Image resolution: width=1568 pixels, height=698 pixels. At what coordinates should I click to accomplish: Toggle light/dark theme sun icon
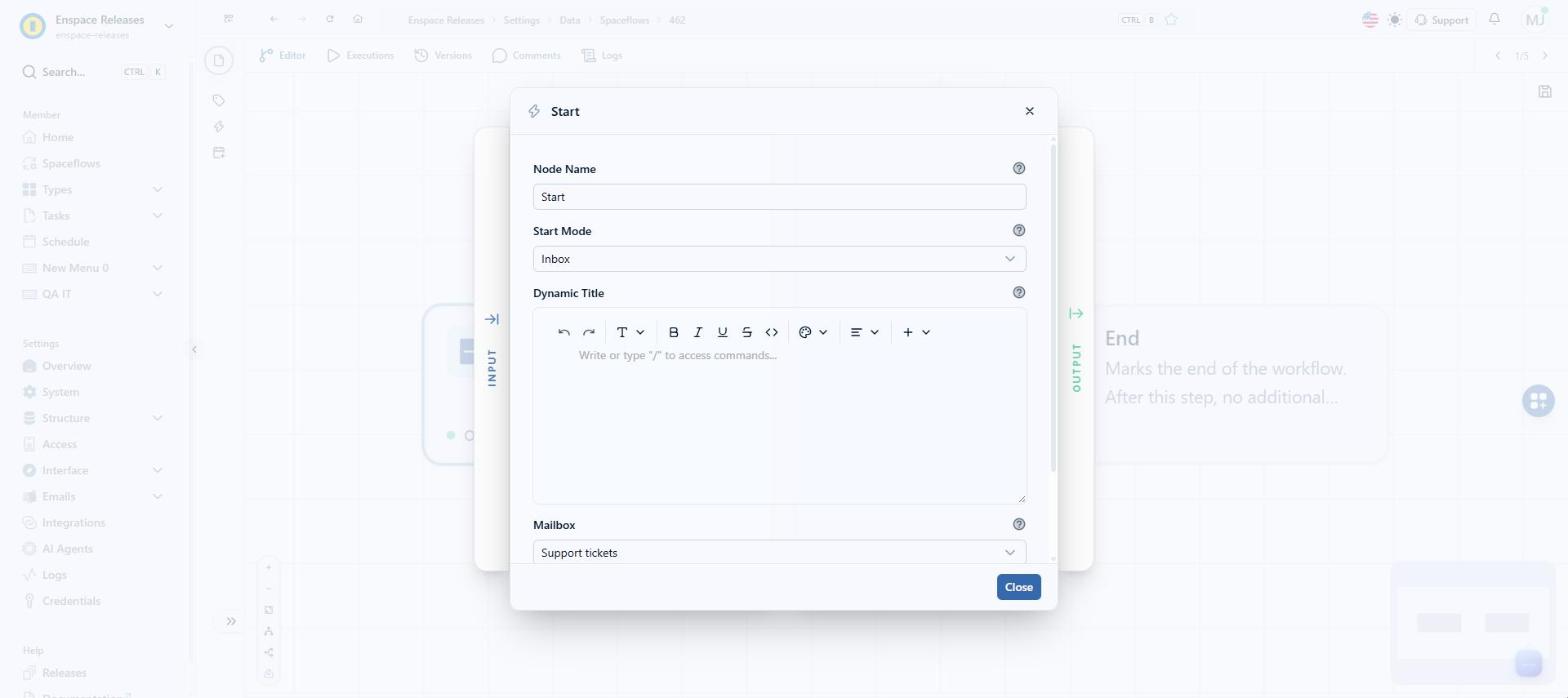[x=1394, y=19]
